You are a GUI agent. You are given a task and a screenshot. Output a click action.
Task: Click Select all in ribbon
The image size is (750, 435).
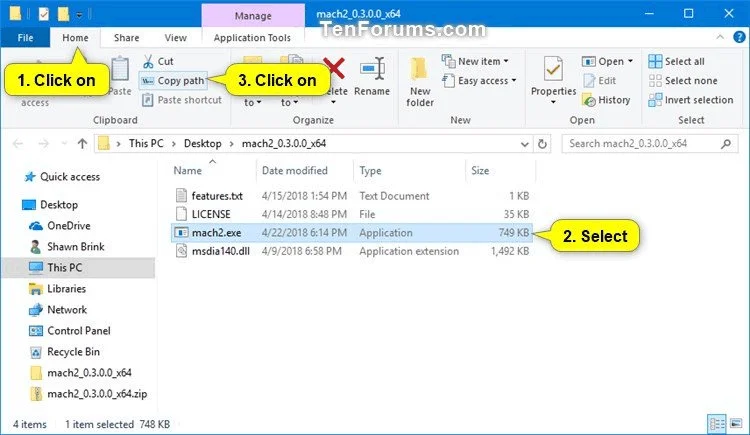coord(676,61)
